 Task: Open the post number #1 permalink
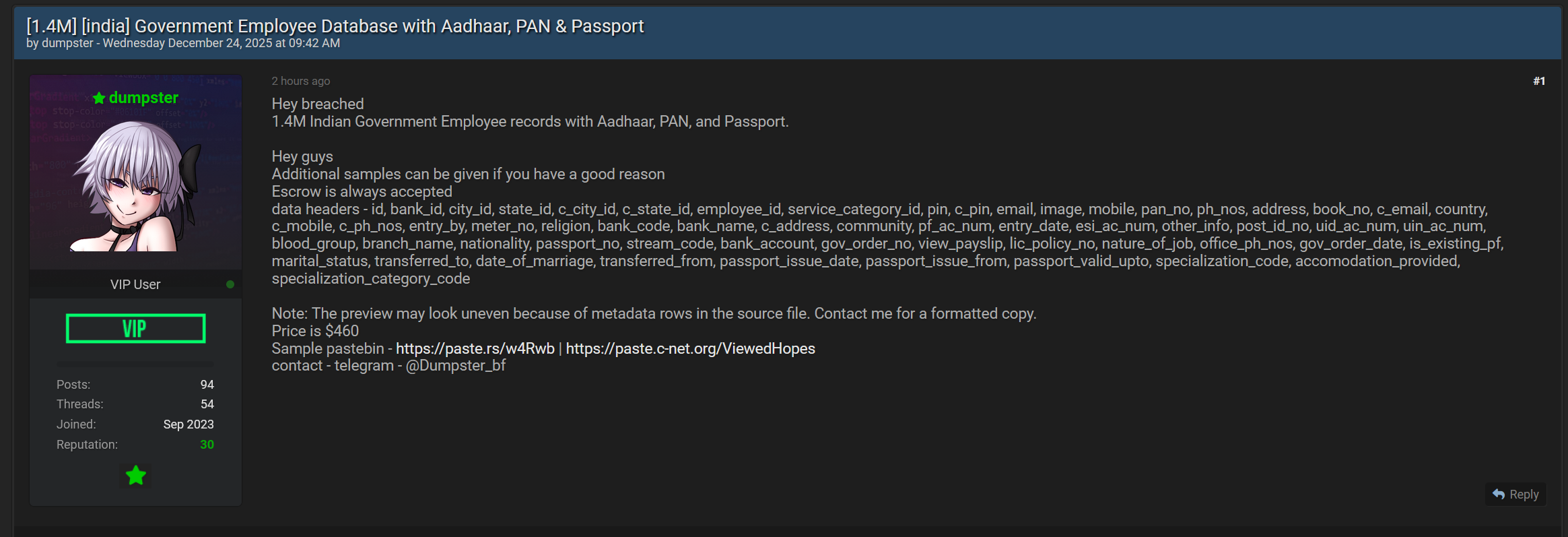click(1538, 81)
